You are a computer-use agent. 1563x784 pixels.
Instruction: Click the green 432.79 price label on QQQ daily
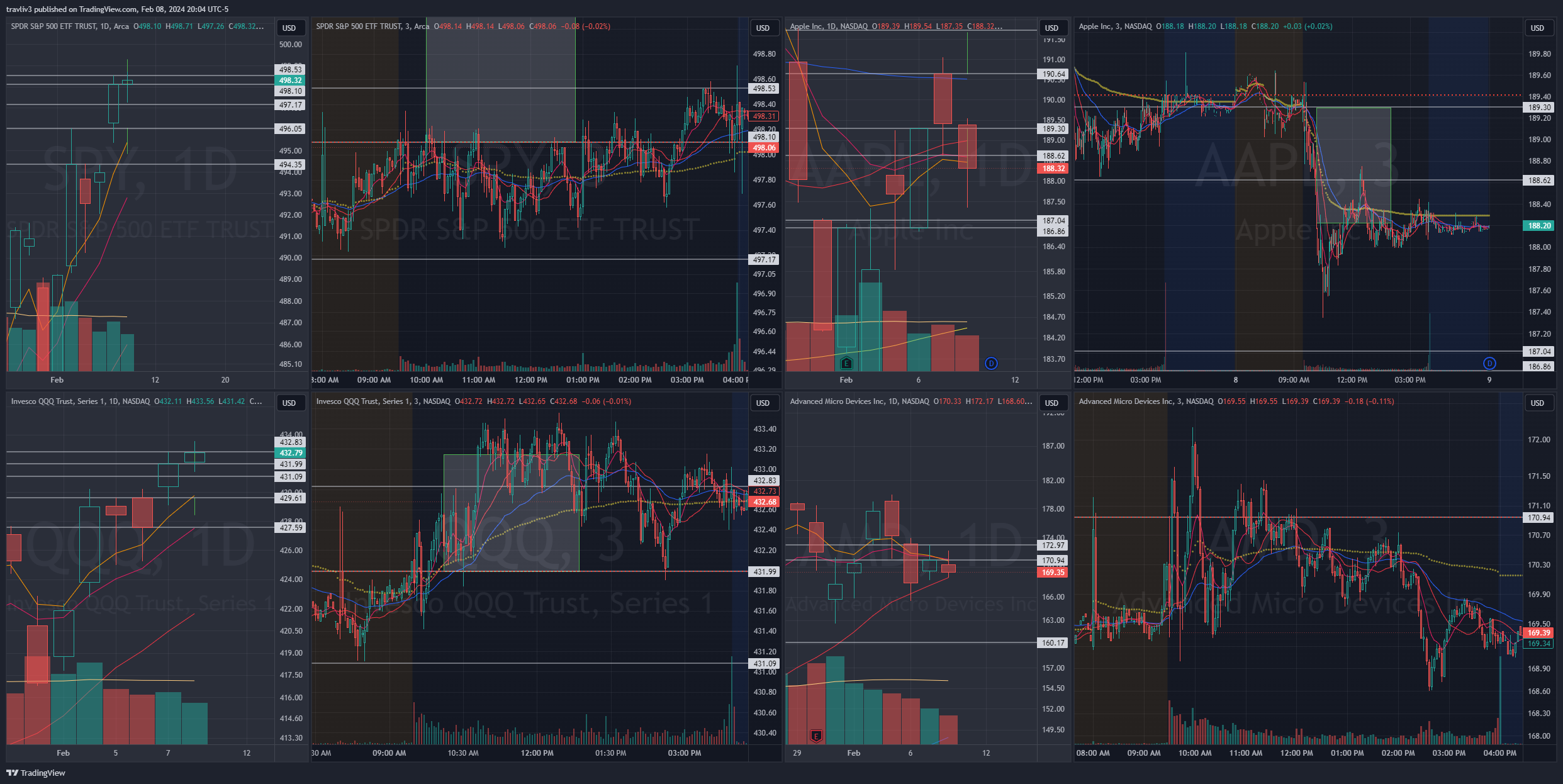pos(291,453)
